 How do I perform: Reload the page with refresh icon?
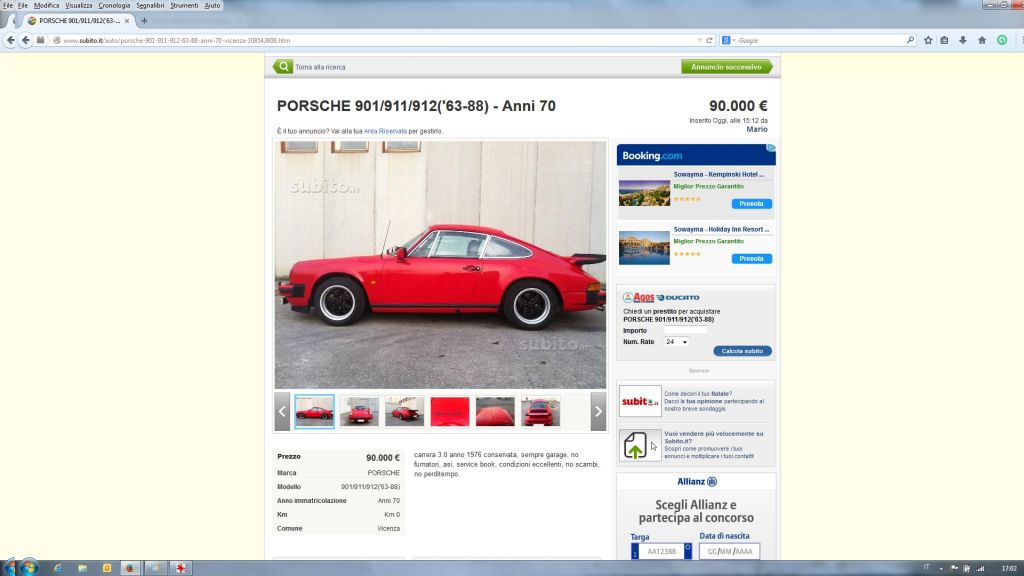pyautogui.click(x=709, y=40)
